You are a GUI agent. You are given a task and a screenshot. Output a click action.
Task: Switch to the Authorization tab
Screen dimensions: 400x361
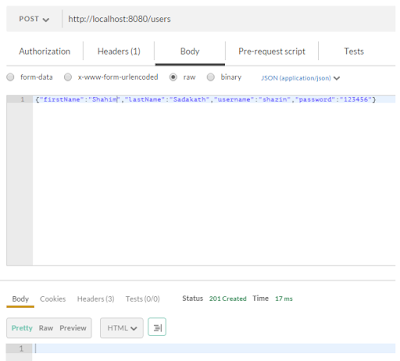(x=45, y=51)
